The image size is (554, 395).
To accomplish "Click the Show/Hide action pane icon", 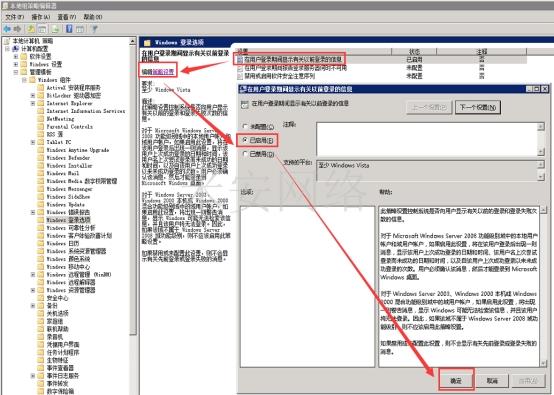I will pyautogui.click(x=80, y=29).
